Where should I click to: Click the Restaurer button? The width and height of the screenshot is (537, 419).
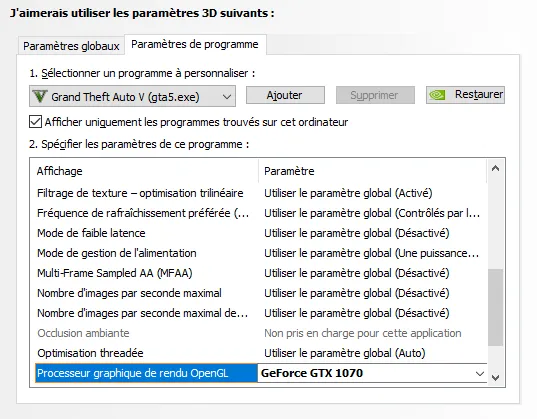click(465, 95)
